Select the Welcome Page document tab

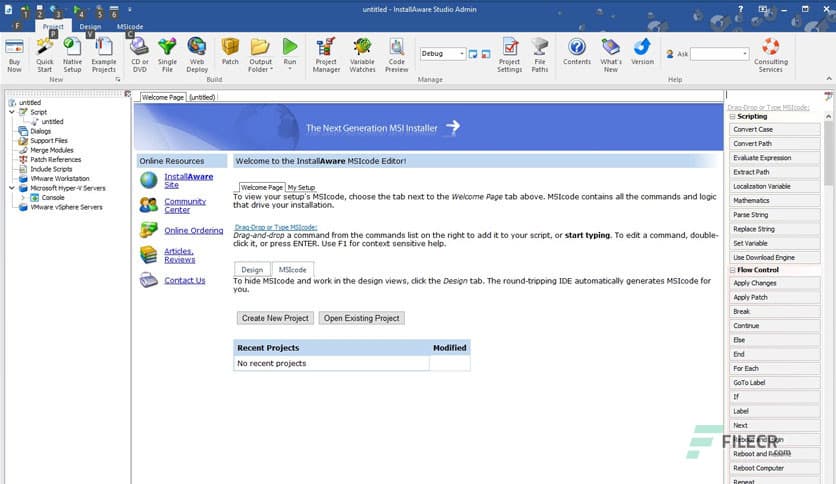point(163,97)
